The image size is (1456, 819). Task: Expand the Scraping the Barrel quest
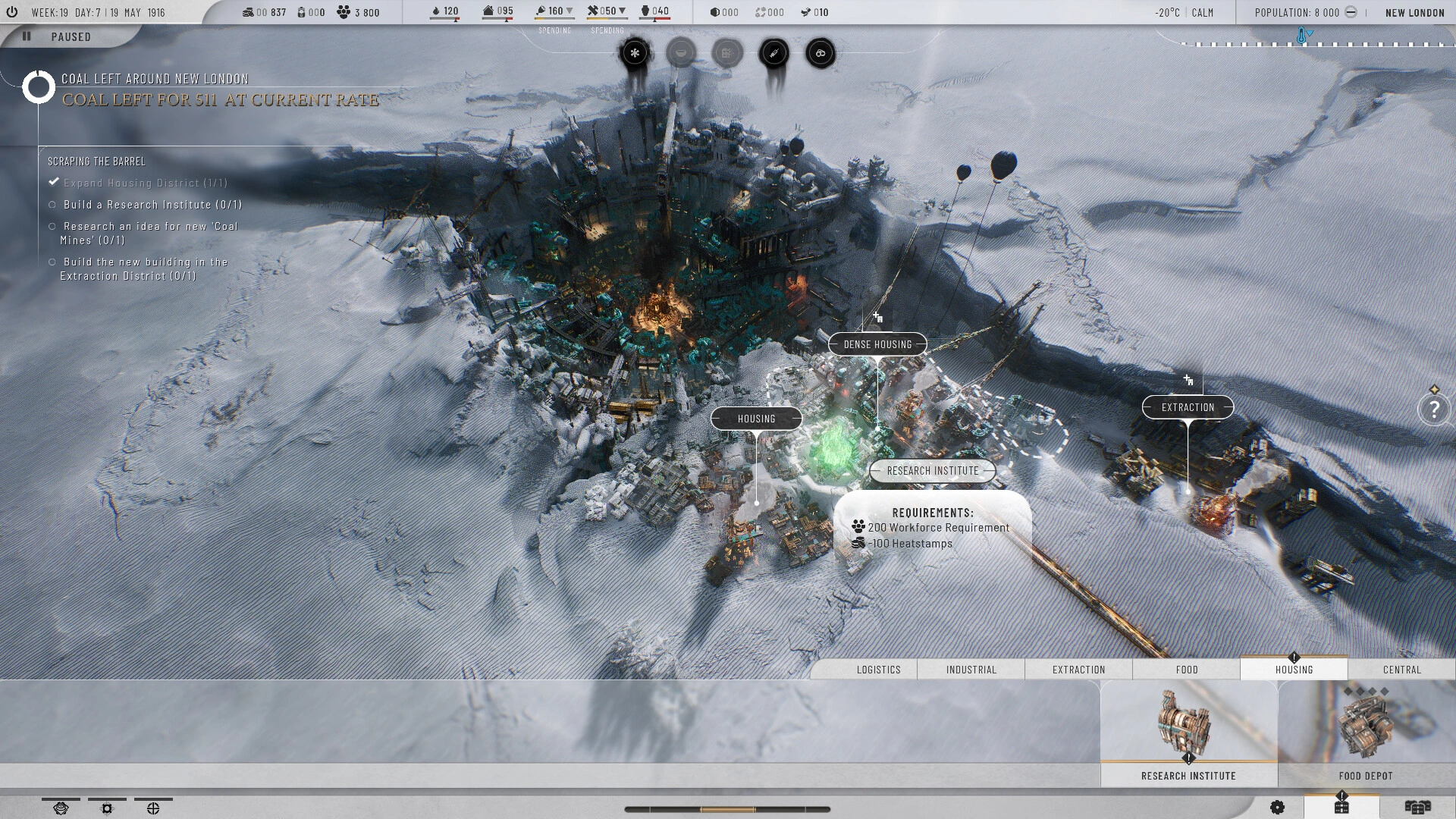[97, 161]
